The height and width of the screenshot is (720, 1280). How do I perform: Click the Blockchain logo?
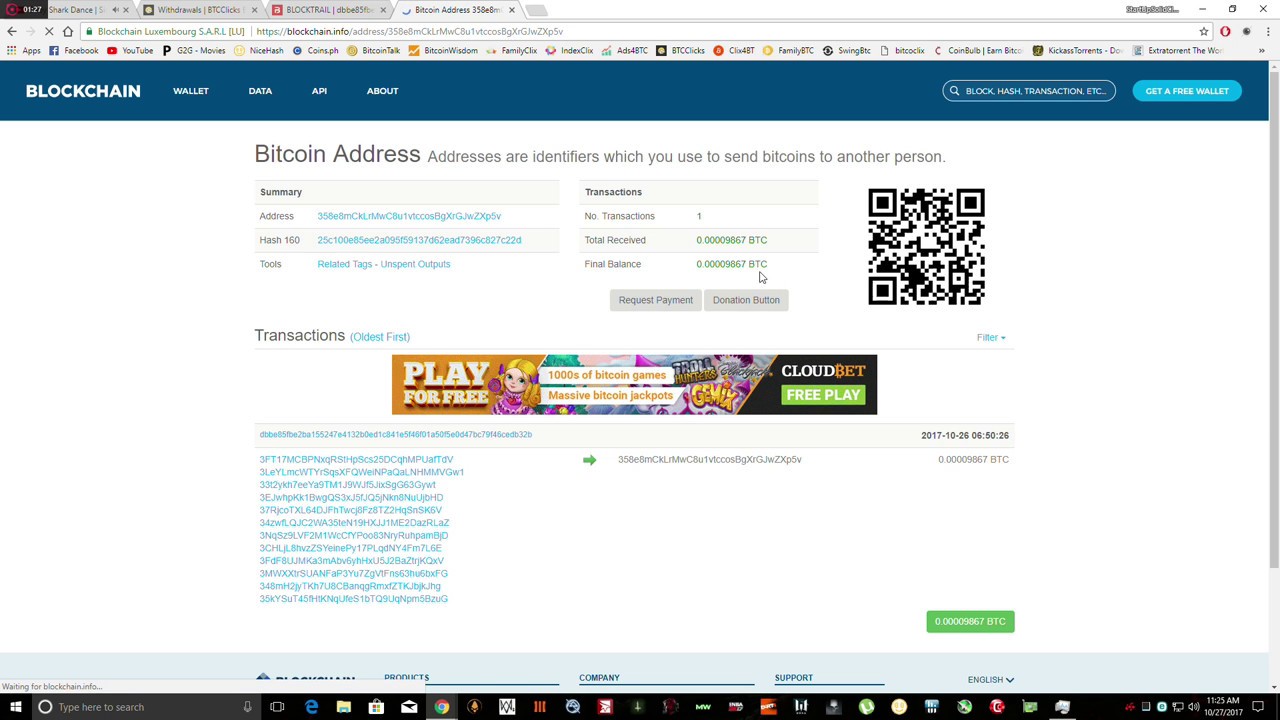(x=83, y=91)
